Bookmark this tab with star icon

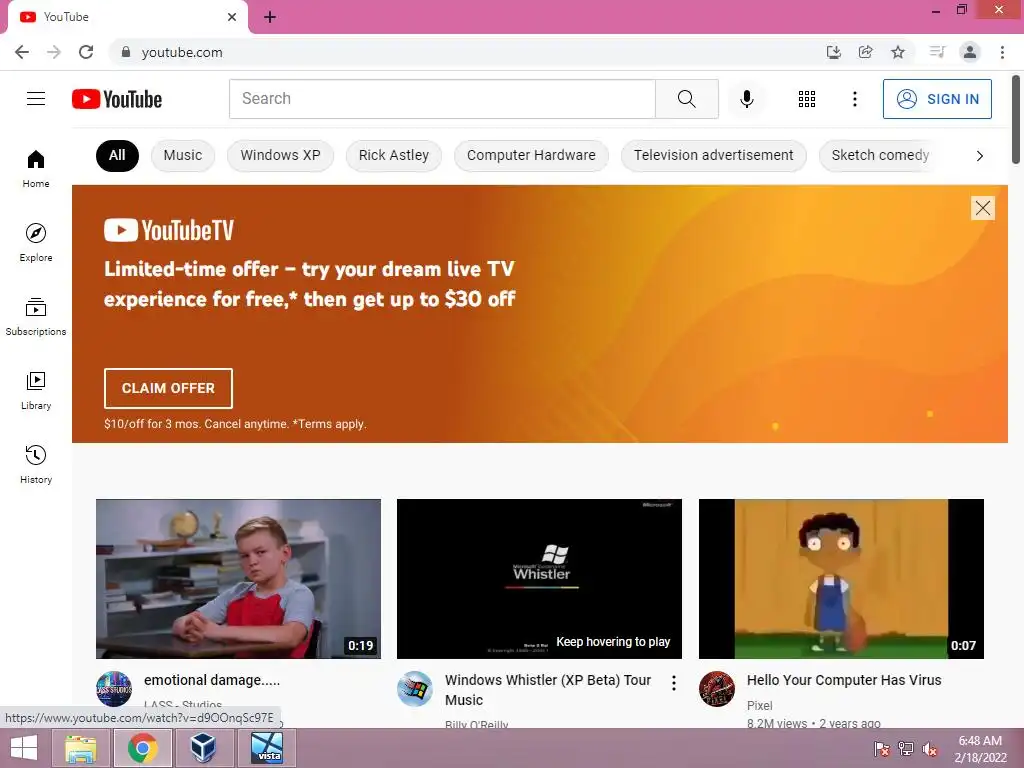coord(898,52)
